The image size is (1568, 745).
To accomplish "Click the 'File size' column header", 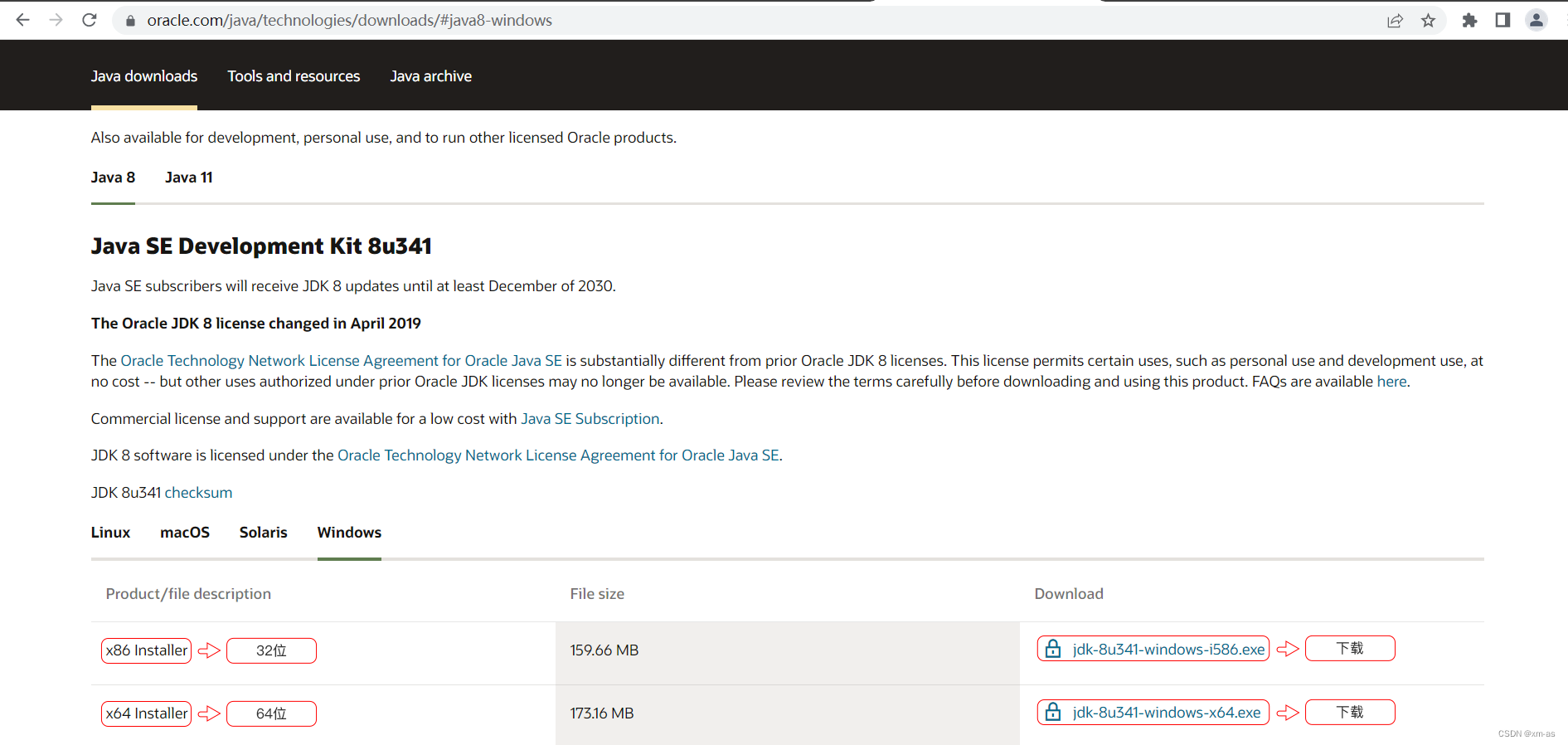I will (x=597, y=594).
